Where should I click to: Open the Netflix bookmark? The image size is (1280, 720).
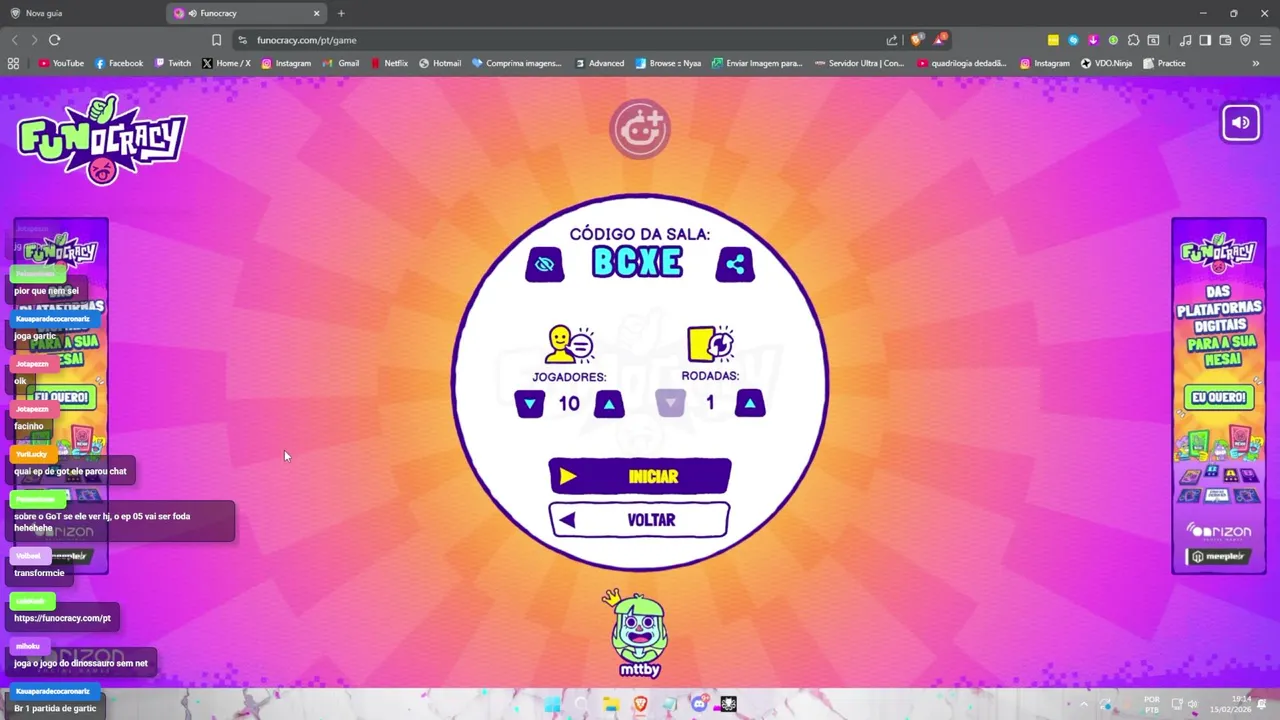(389, 63)
